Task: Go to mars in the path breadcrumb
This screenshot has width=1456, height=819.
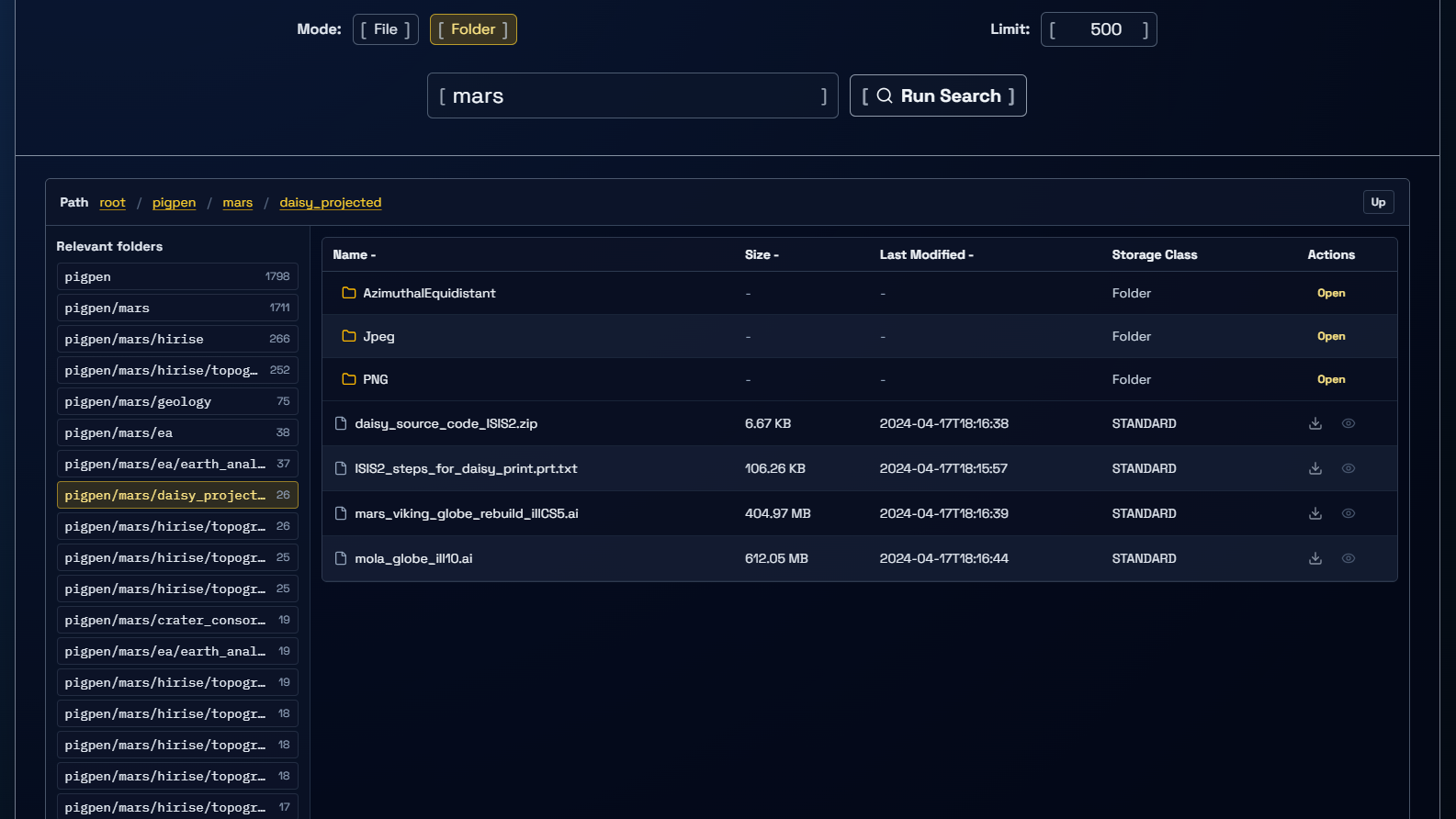Action: point(237,202)
